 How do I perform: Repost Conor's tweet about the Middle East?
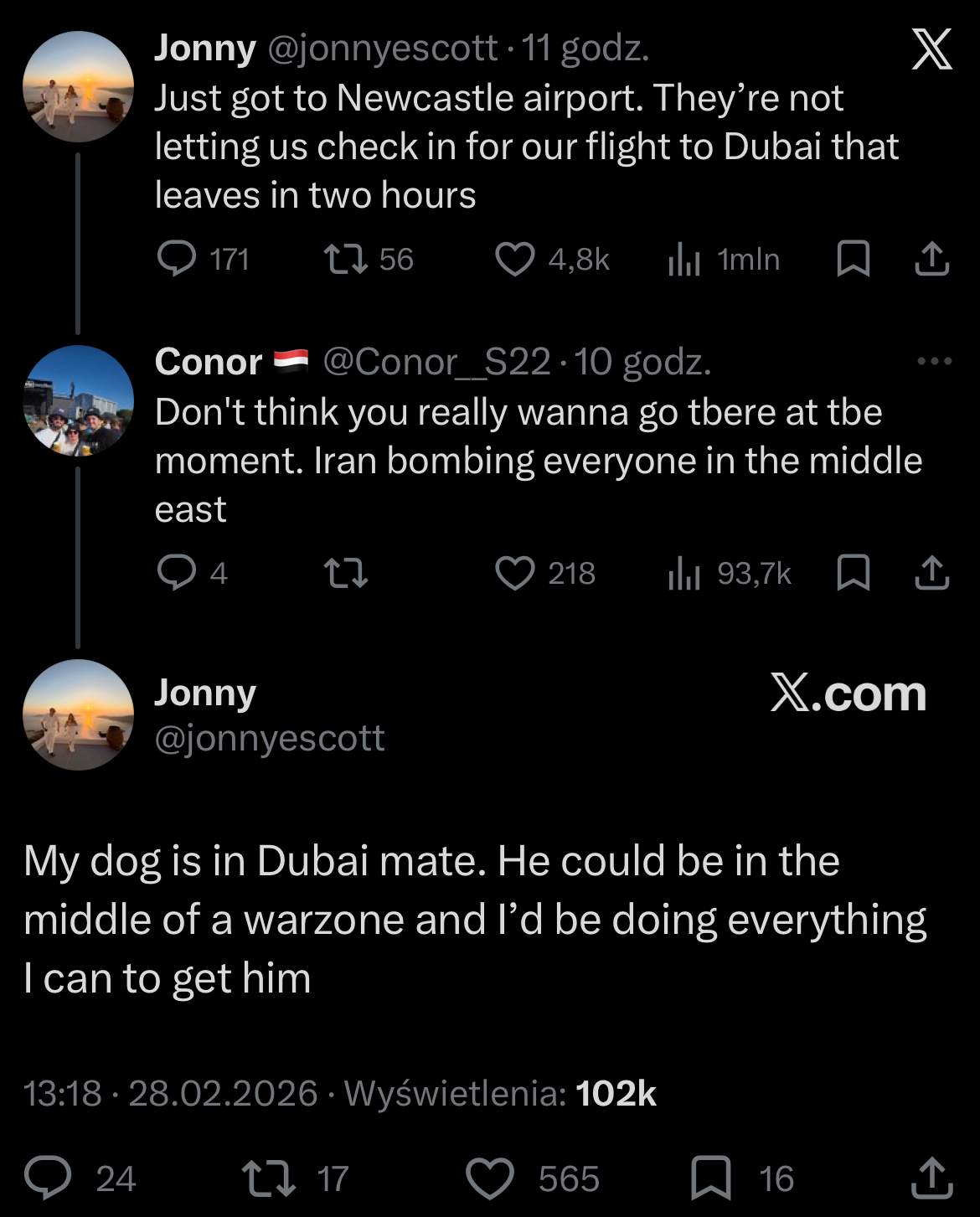click(x=346, y=573)
